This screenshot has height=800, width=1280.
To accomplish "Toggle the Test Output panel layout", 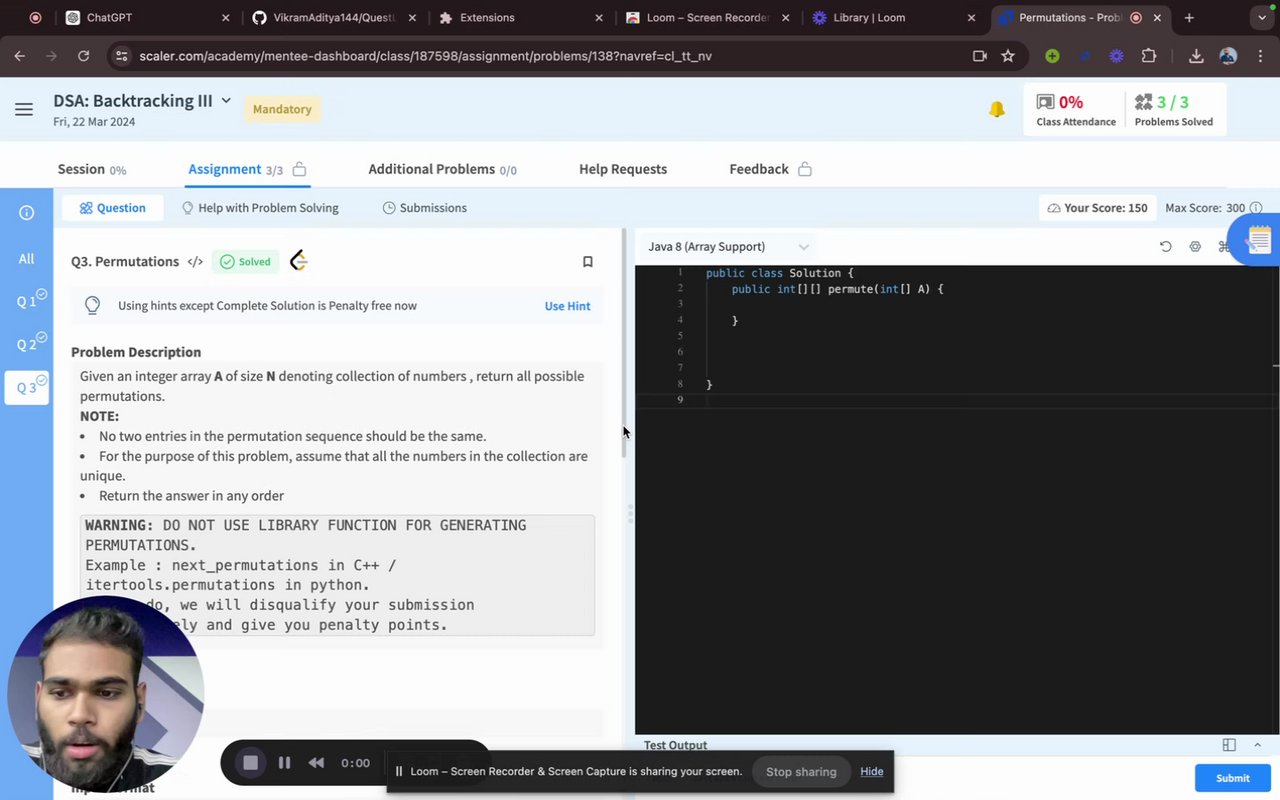I will 1229,745.
